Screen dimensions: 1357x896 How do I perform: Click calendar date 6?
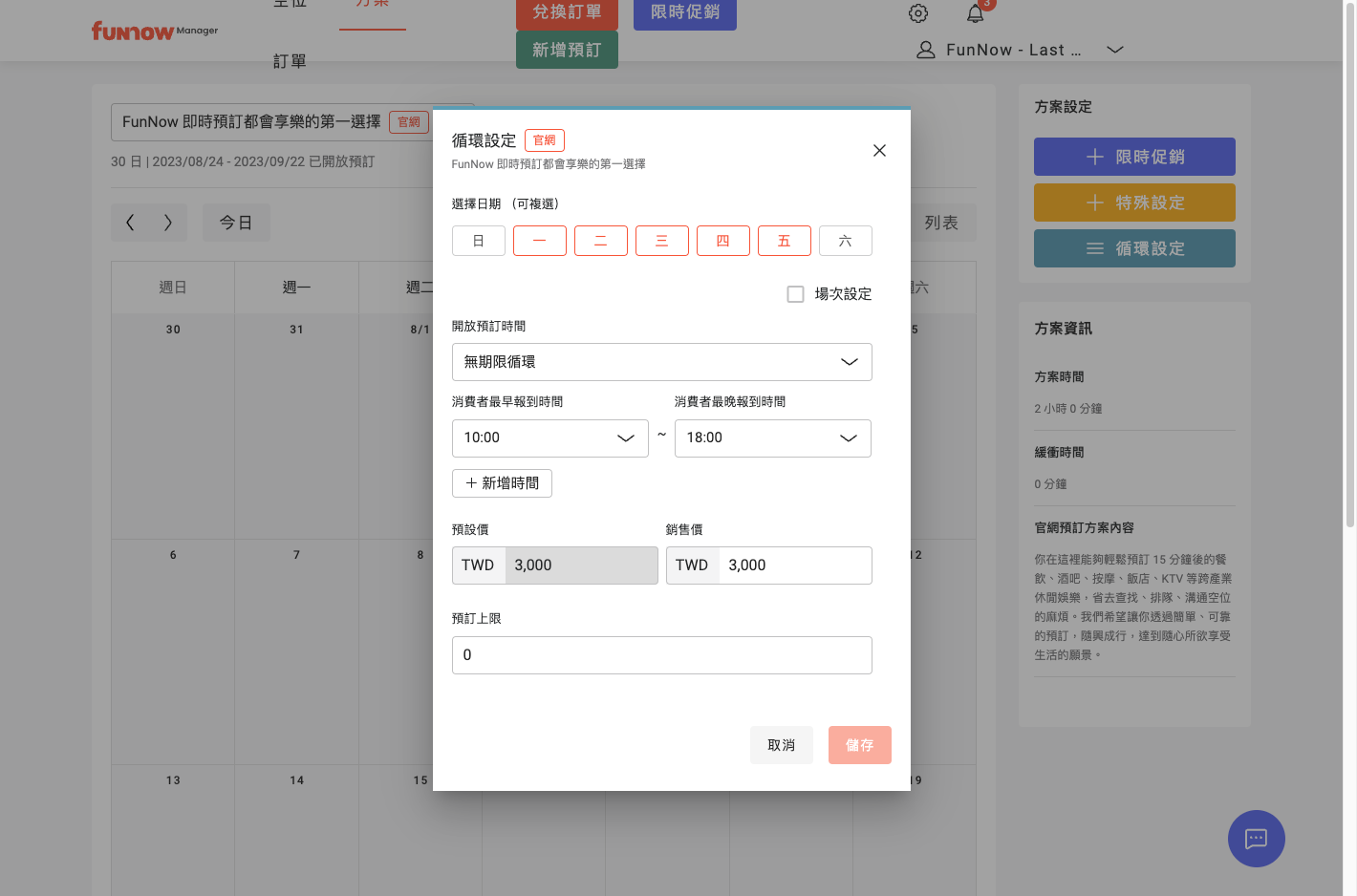[173, 555]
